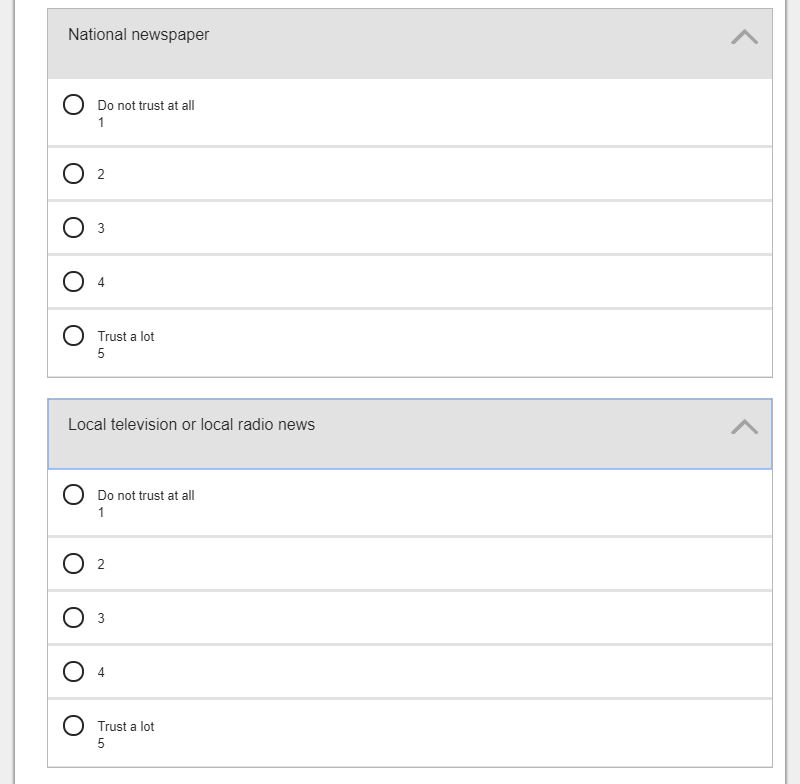This screenshot has width=800, height=784.
Task: Click 'Trust a lot' label under National newspaper
Action: click(126, 337)
